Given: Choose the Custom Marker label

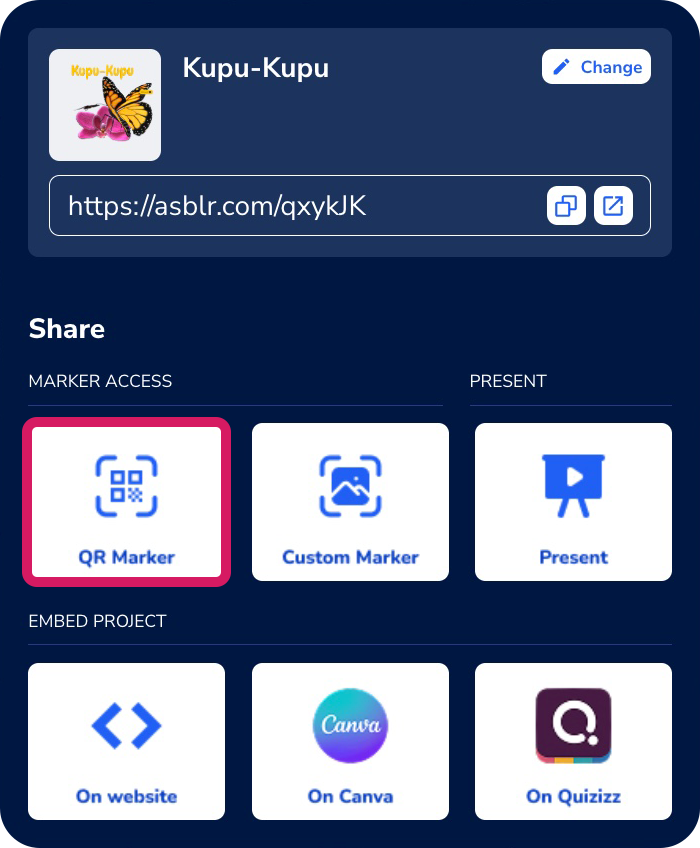Looking at the screenshot, I should (351, 557).
